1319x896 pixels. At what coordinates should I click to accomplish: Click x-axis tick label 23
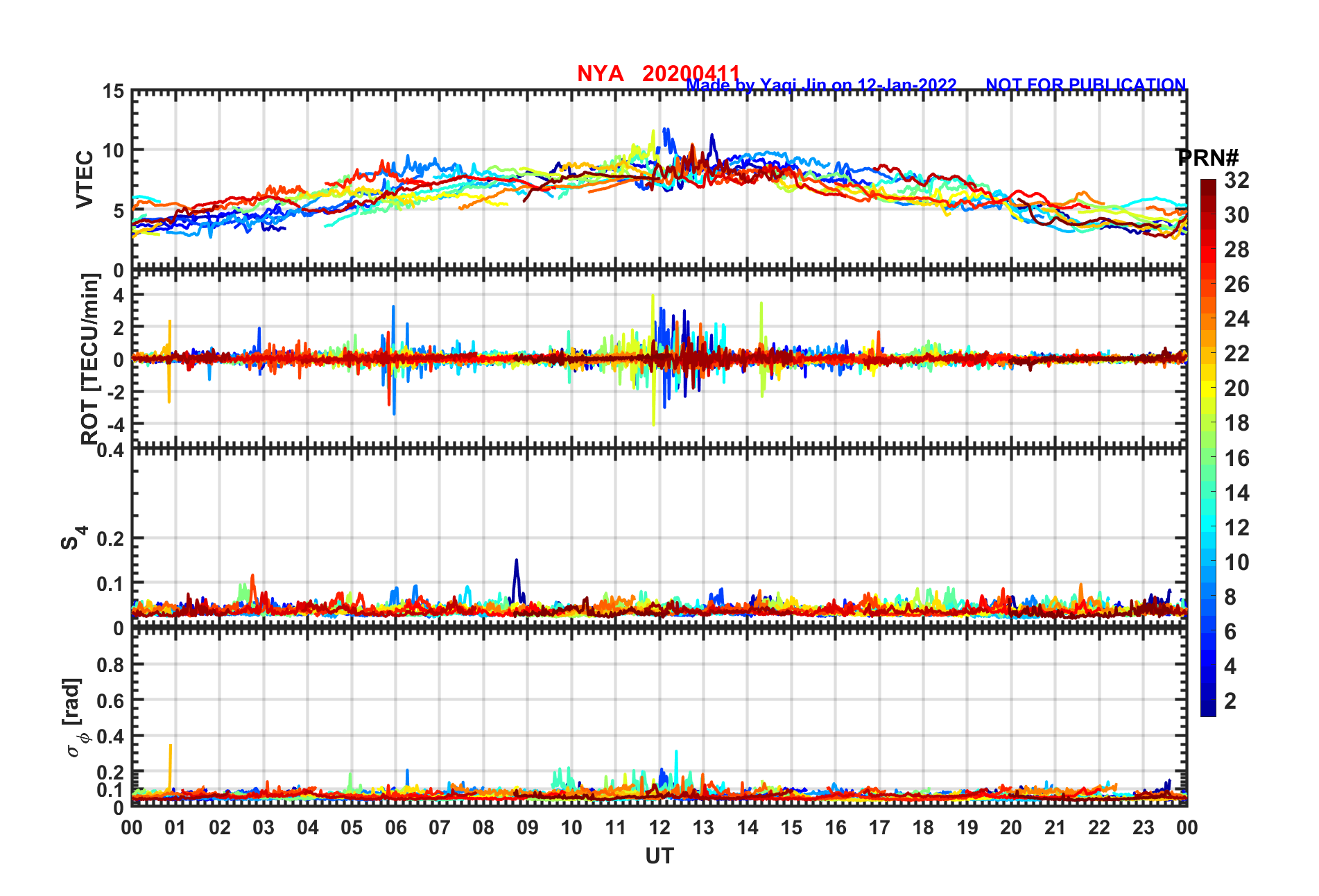pyautogui.click(x=1143, y=827)
